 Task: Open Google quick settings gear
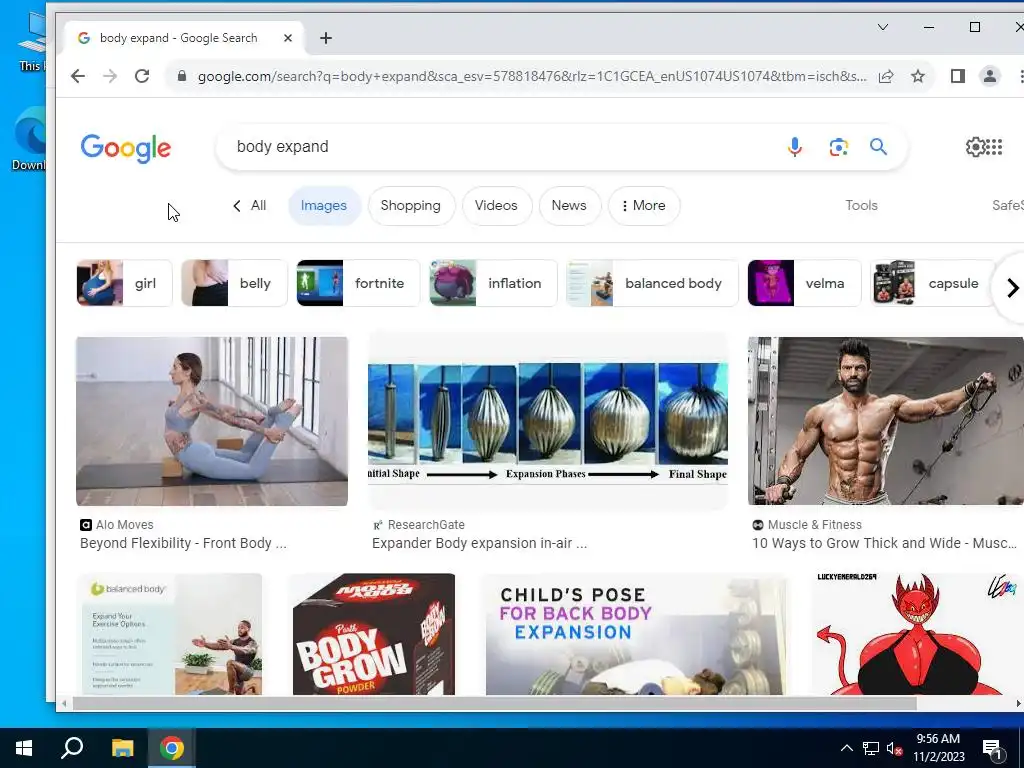click(974, 147)
